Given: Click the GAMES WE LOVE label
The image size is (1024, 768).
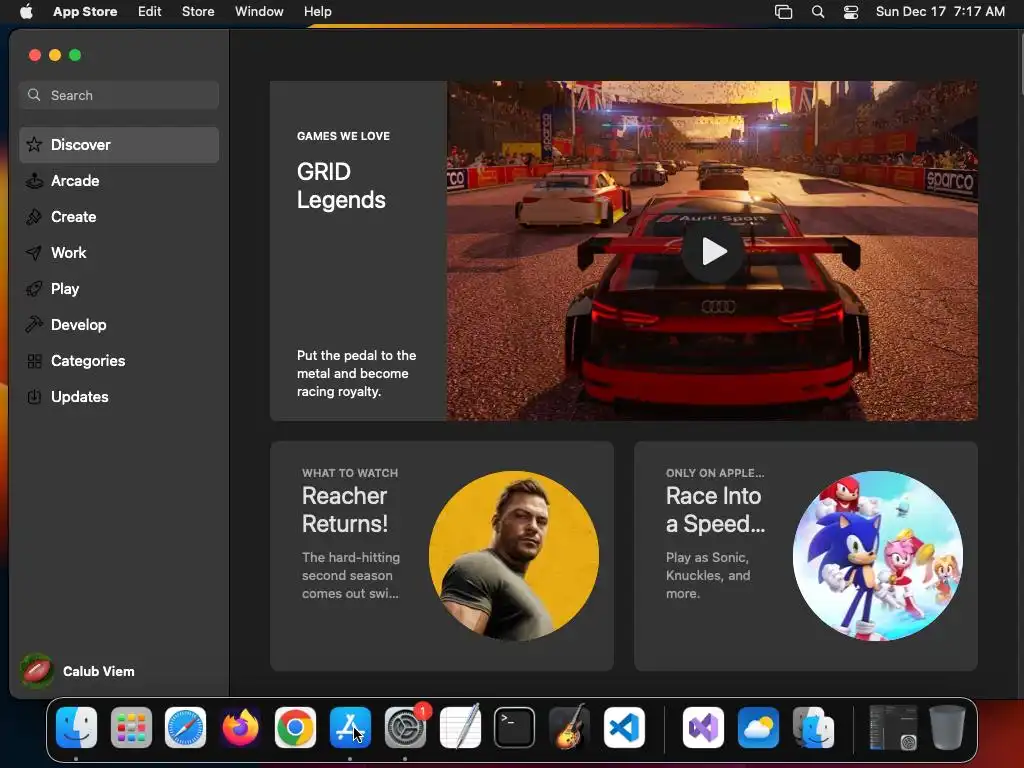Looking at the screenshot, I should (x=343, y=136).
